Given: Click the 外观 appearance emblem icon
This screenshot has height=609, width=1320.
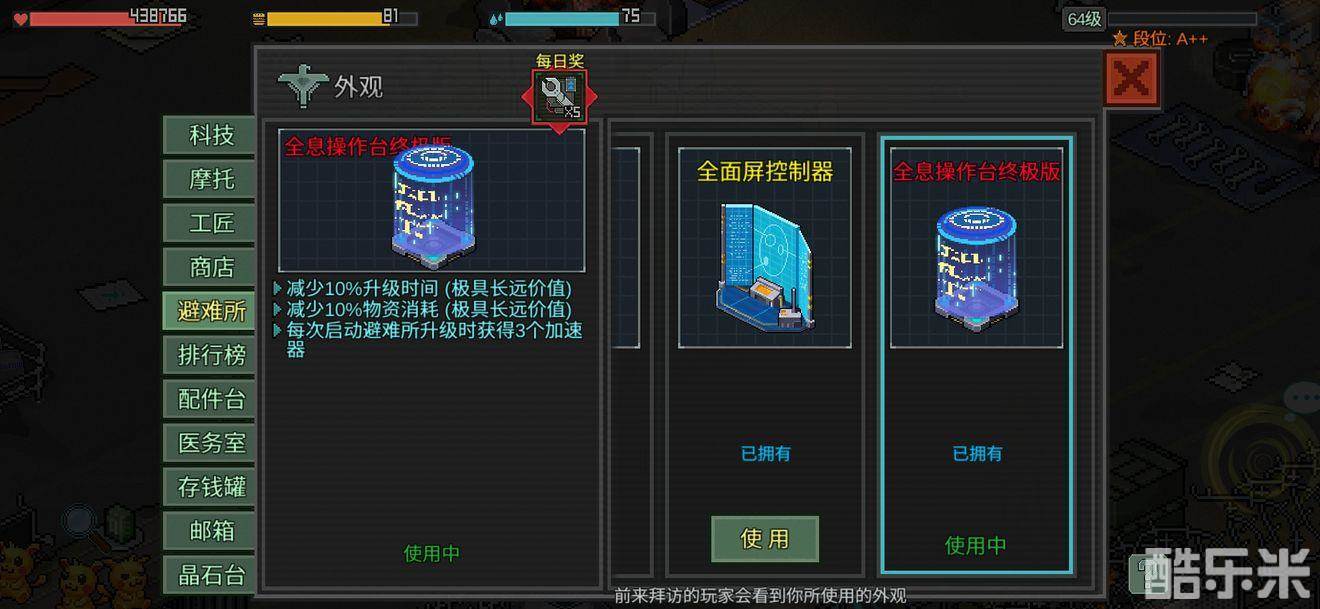Looking at the screenshot, I should tap(303, 87).
